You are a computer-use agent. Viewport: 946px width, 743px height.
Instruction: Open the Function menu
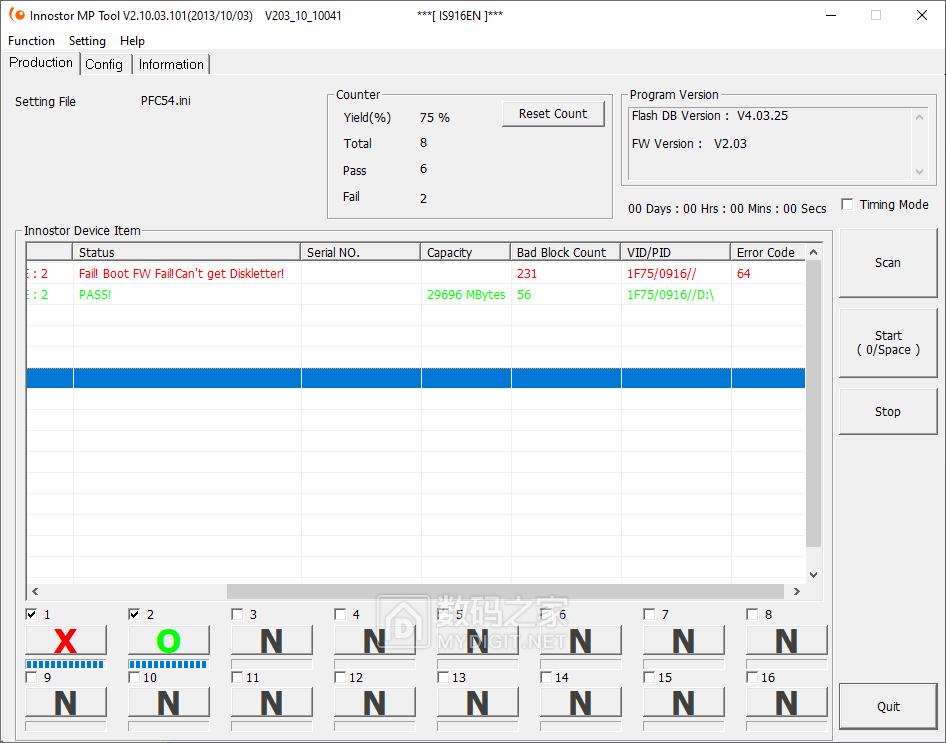pos(31,40)
